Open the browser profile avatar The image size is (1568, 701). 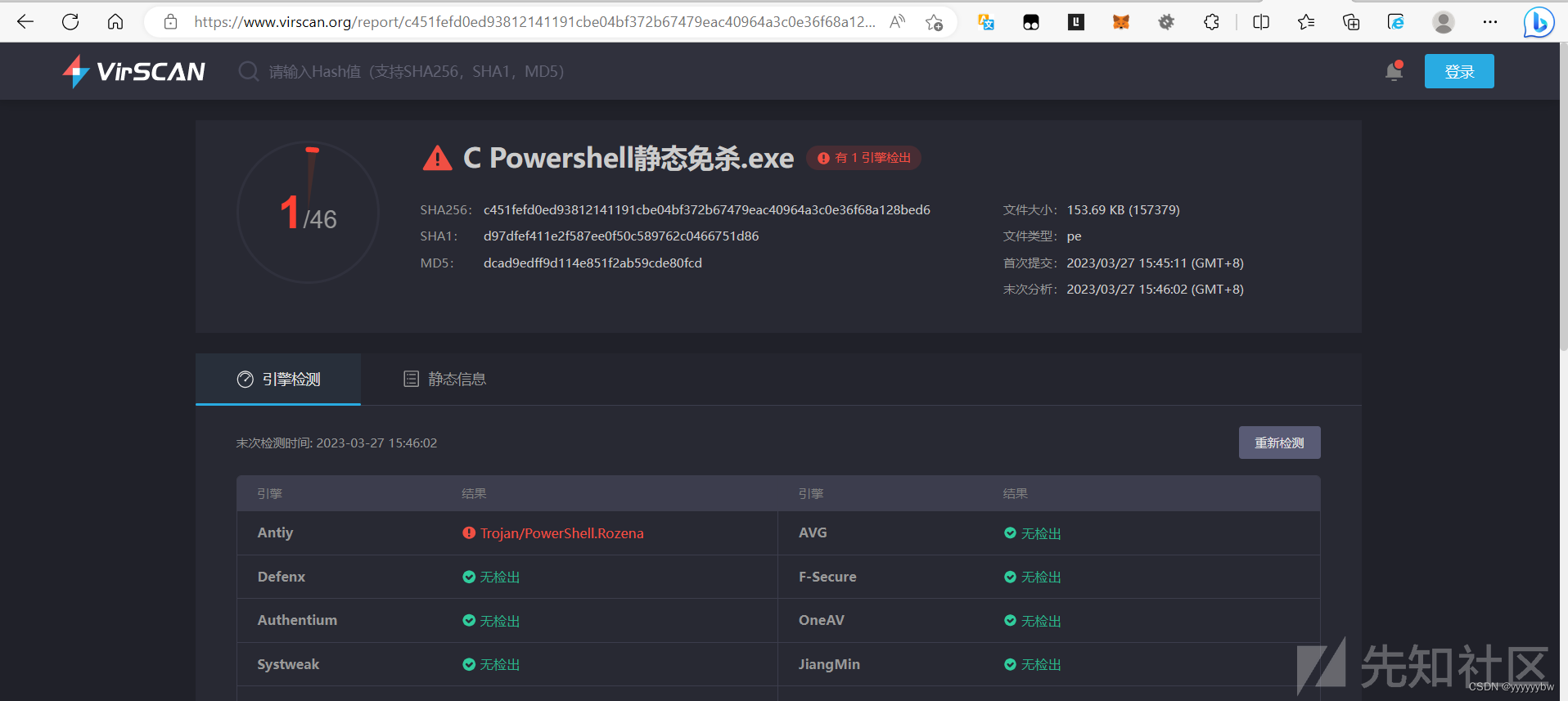[1444, 22]
